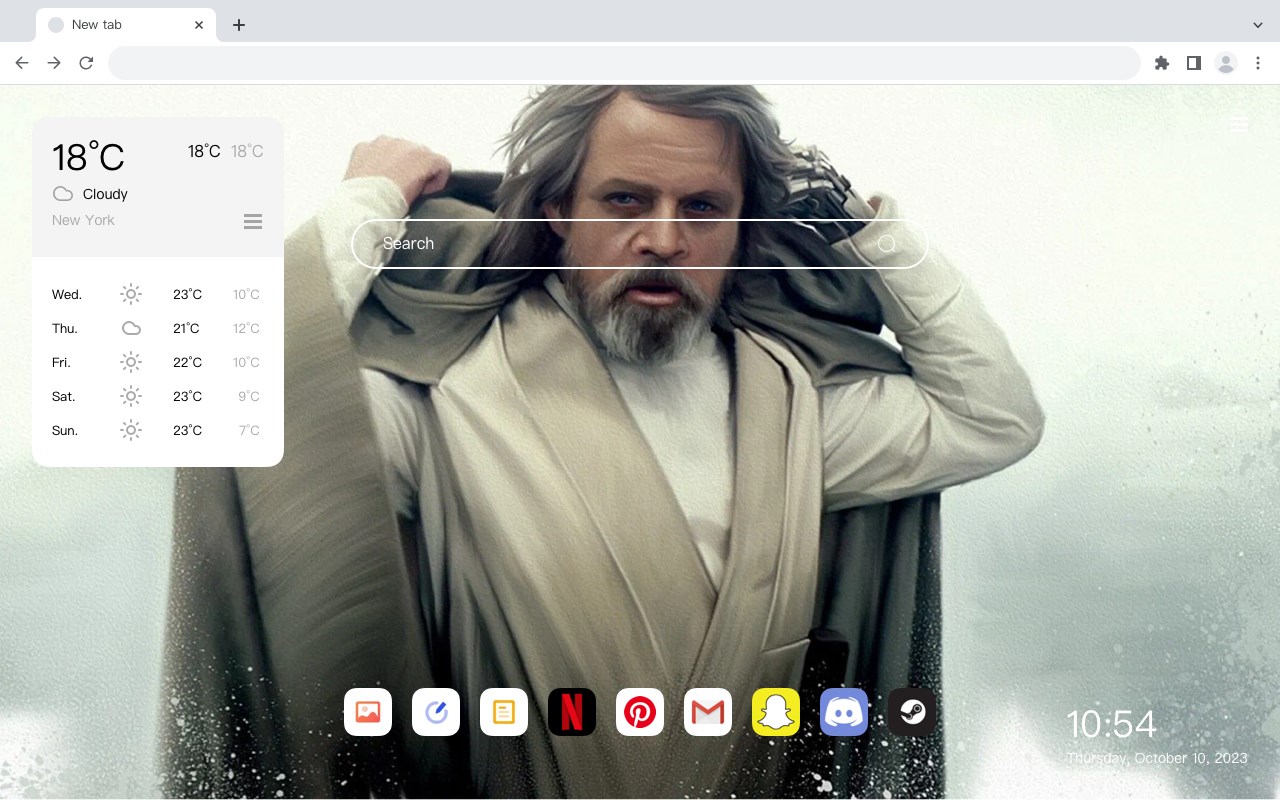Open the profile avatar menu
This screenshot has width=1280, height=800.
[x=1226, y=63]
